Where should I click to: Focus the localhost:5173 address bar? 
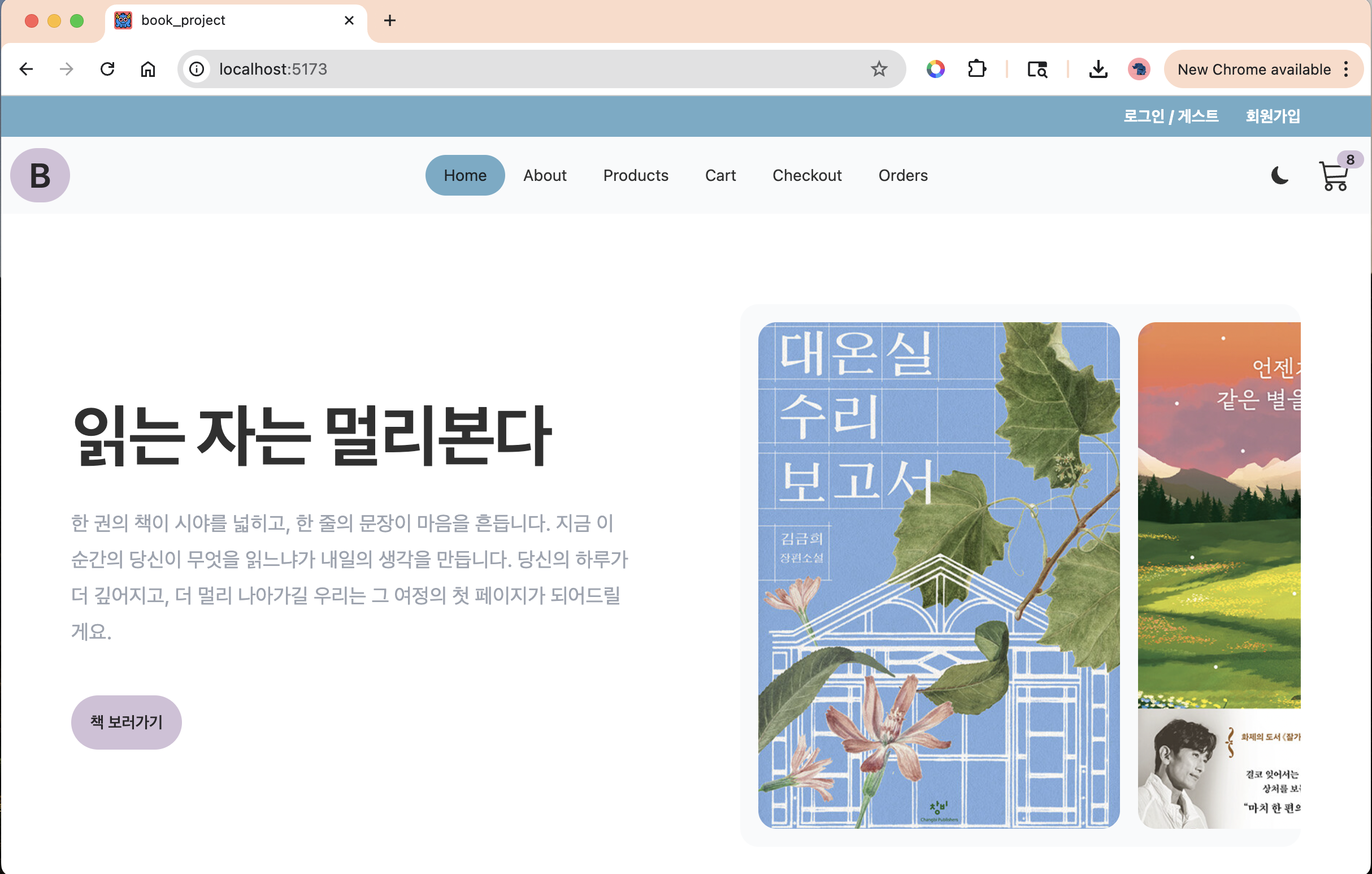pos(541,69)
